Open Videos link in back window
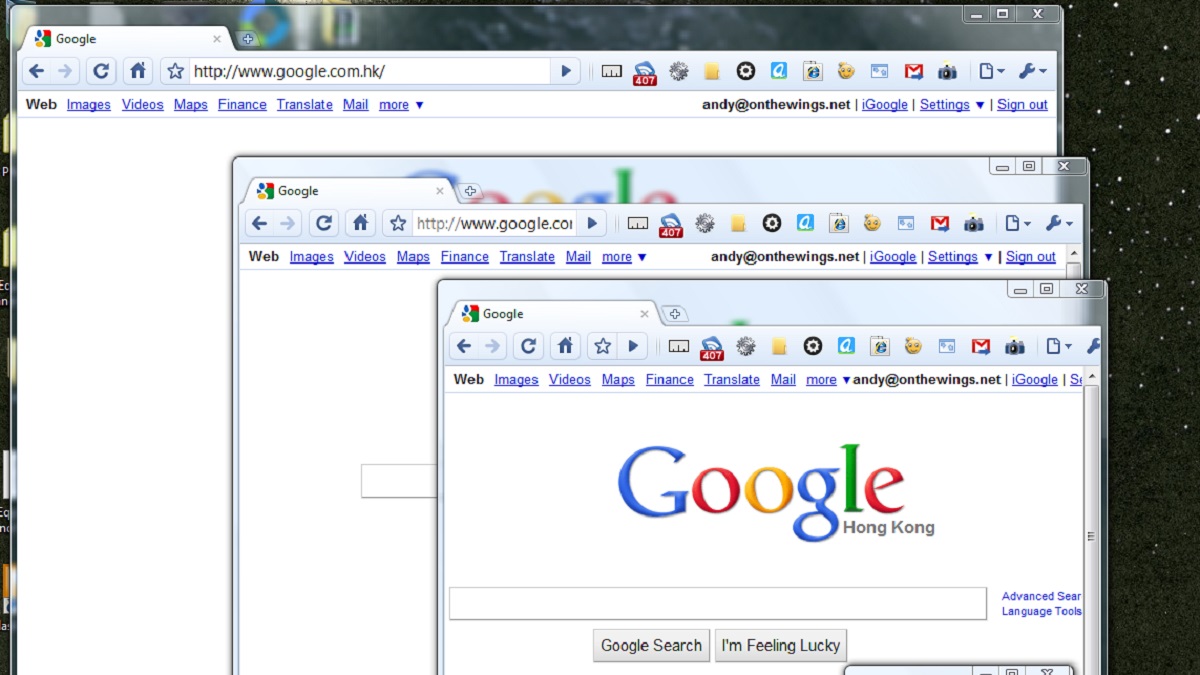The height and width of the screenshot is (675, 1200). [x=142, y=105]
